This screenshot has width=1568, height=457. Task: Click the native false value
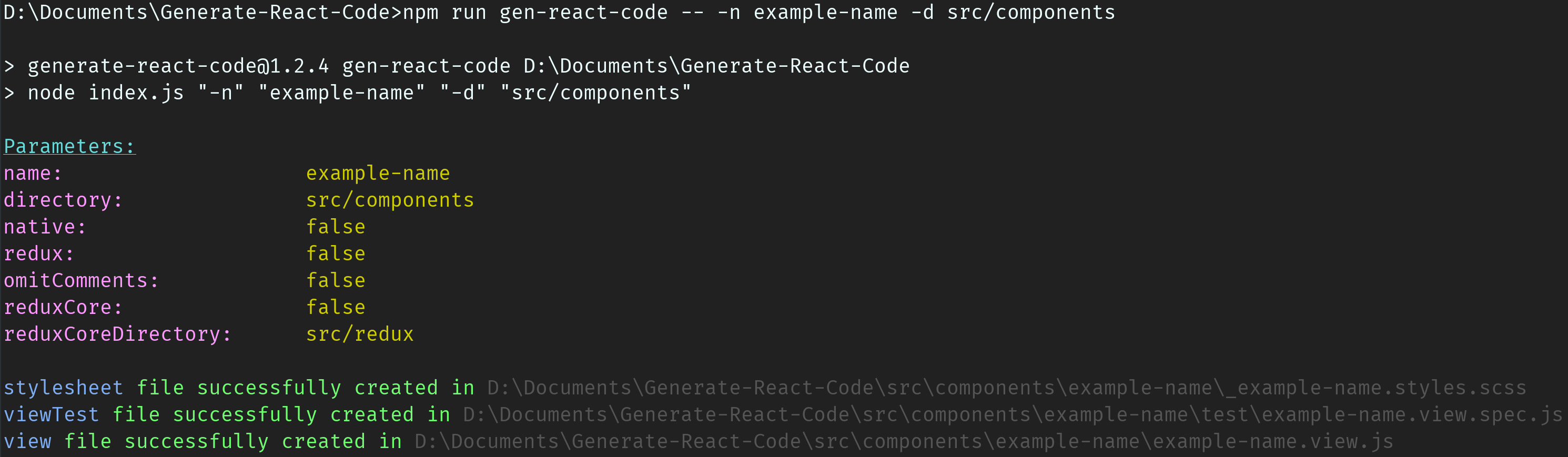[x=336, y=227]
